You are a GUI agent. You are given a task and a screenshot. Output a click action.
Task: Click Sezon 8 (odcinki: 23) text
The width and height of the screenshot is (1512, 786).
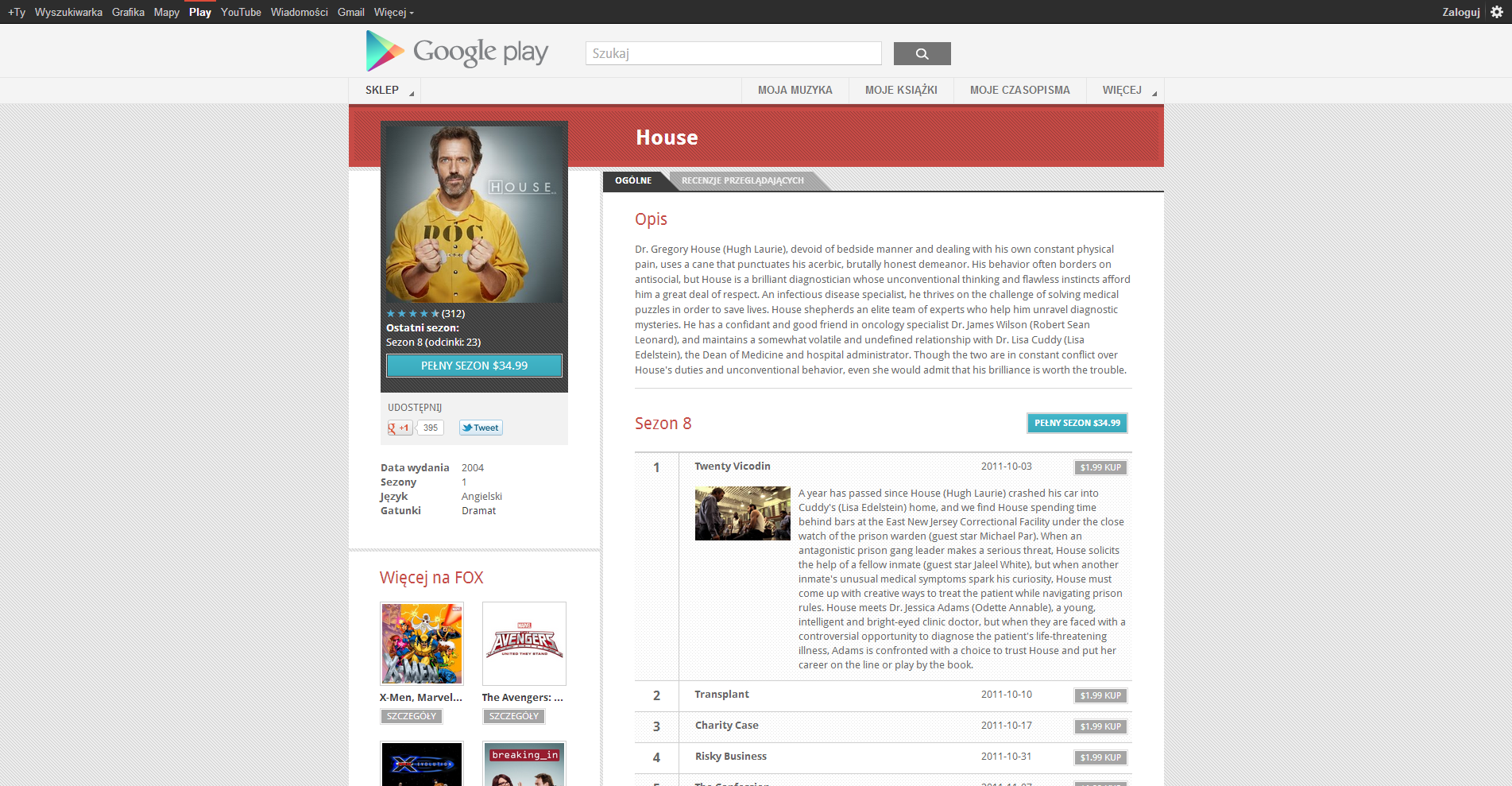pos(434,343)
